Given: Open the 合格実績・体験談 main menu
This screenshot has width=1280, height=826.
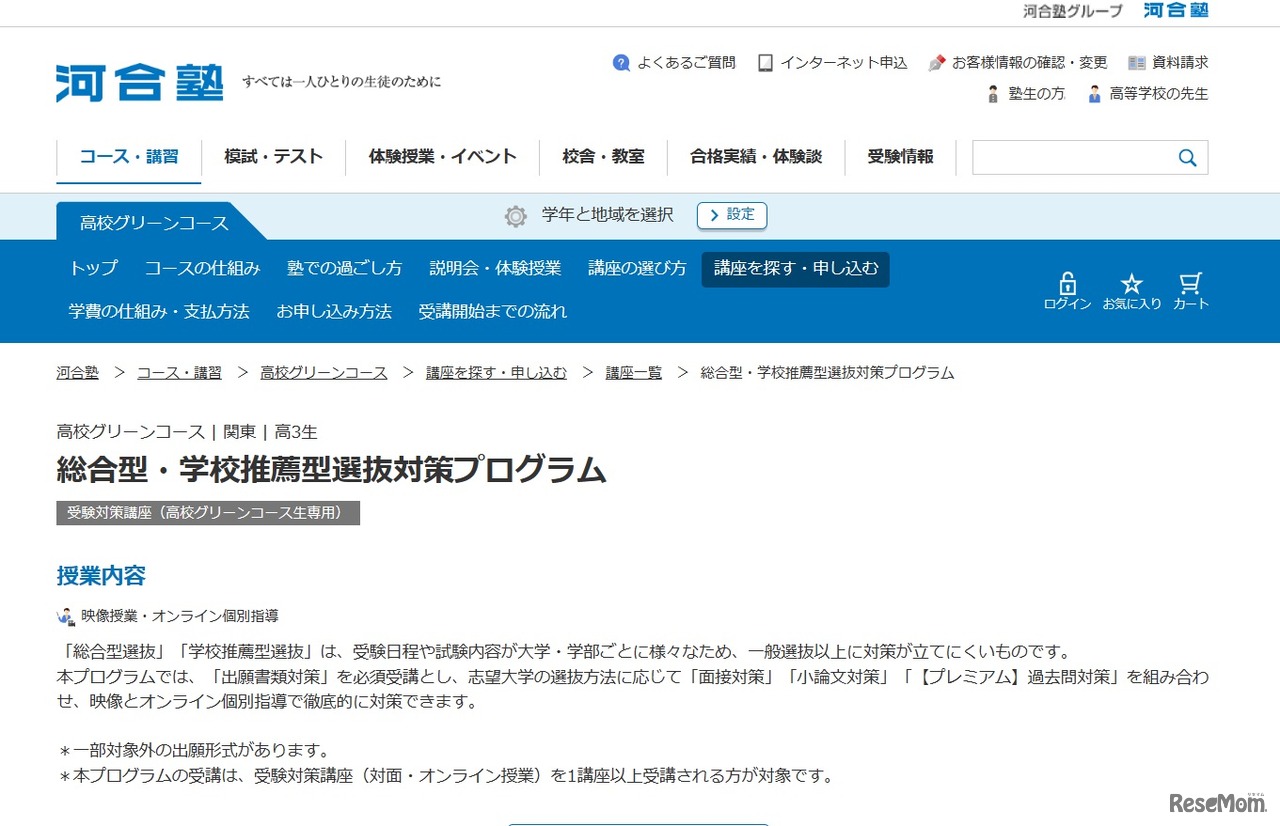Looking at the screenshot, I should (756, 157).
